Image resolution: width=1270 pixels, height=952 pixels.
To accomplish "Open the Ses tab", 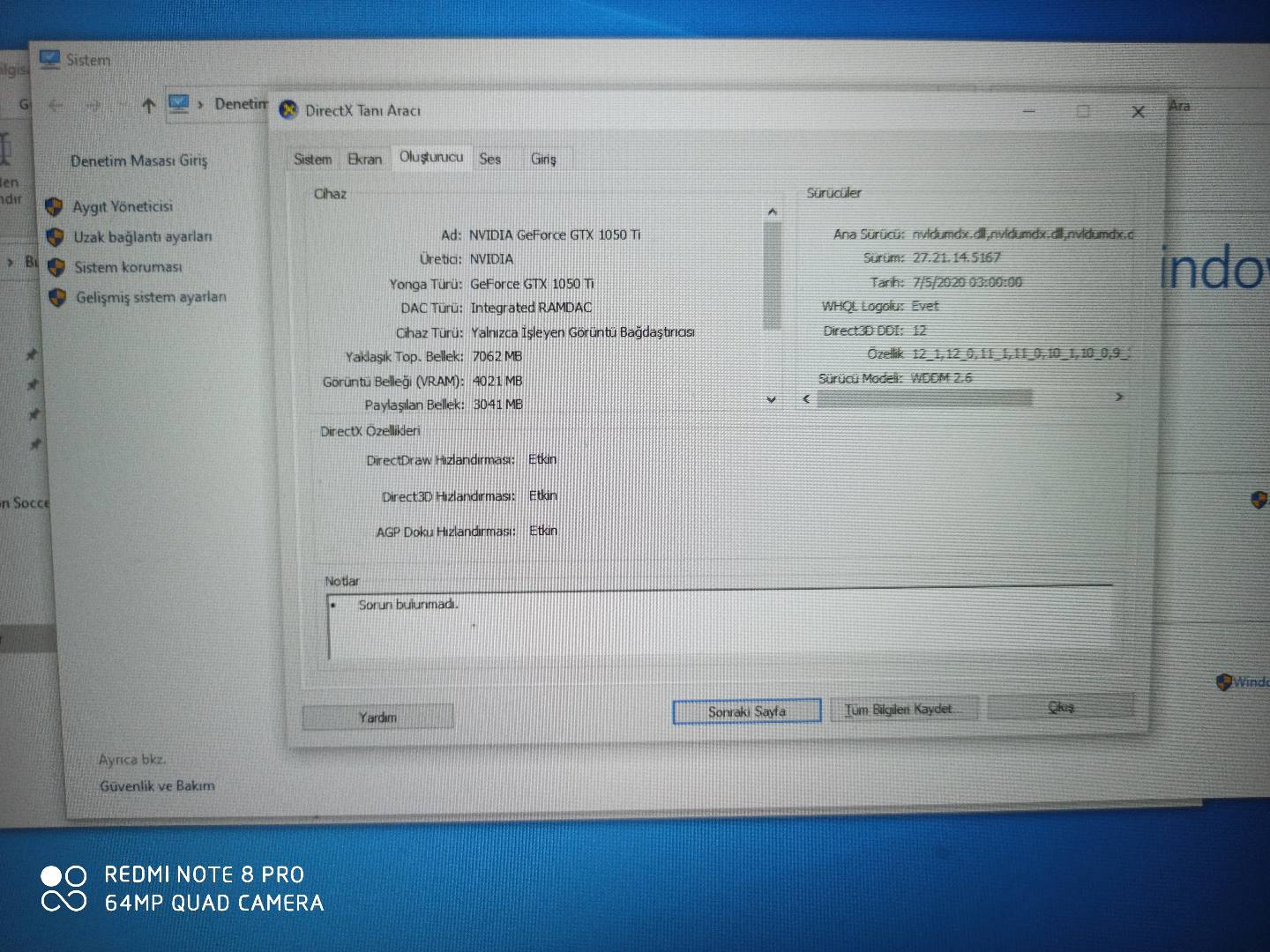I will 489,159.
